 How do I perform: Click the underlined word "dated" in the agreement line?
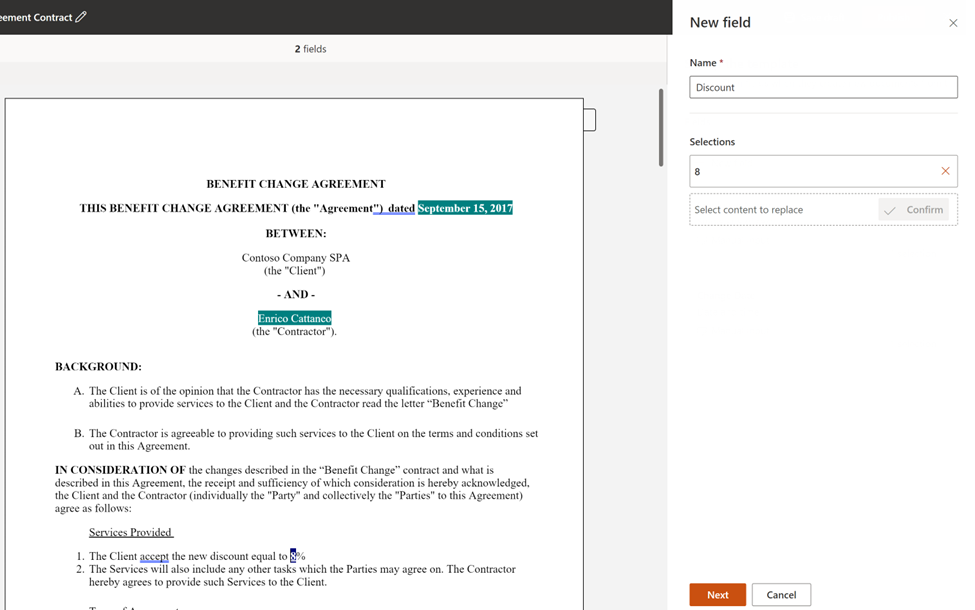(400, 208)
